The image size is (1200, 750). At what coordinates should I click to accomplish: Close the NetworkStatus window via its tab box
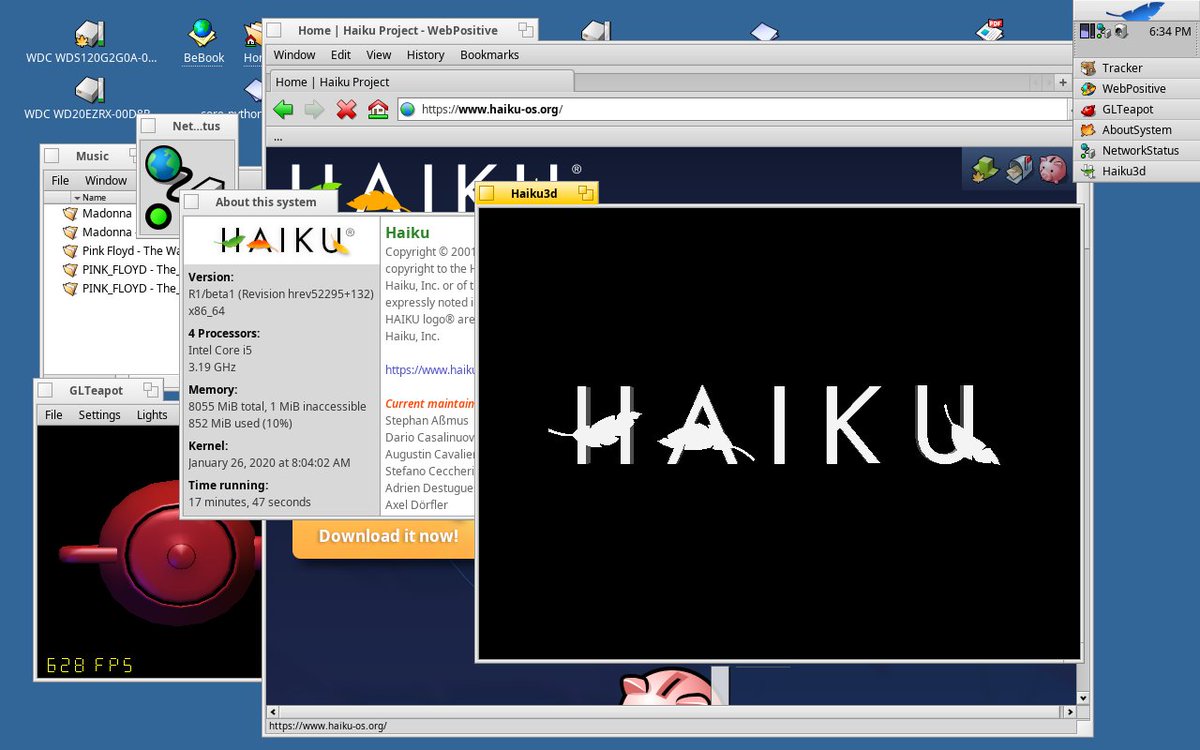pyautogui.click(x=148, y=127)
